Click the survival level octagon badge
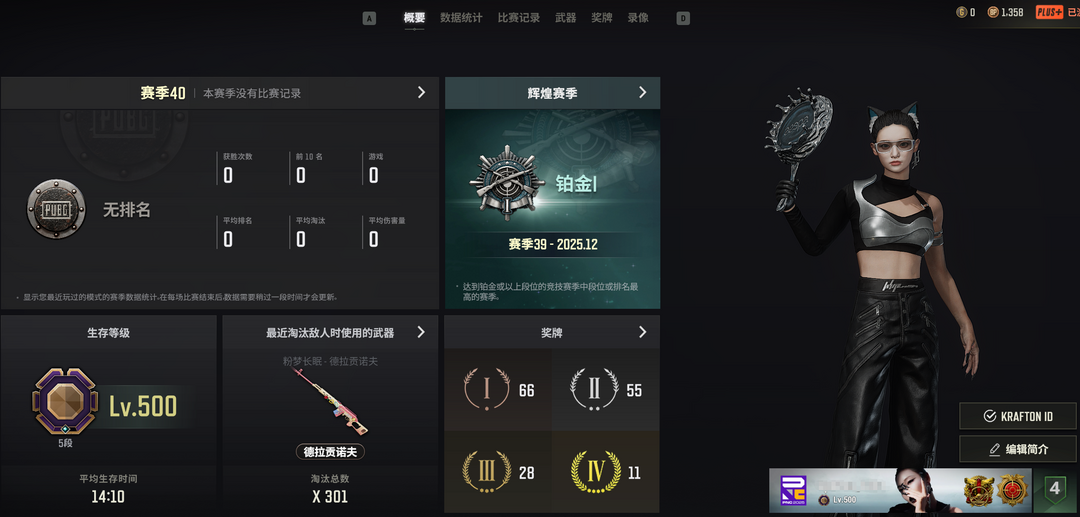1080x517 pixels. [x=65, y=401]
